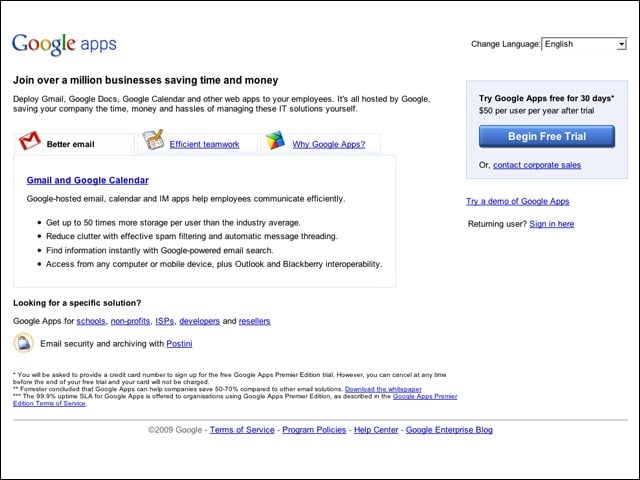Click Looking for a specific solution? heading
Image resolution: width=640 pixels, height=480 pixels.
tap(77, 303)
